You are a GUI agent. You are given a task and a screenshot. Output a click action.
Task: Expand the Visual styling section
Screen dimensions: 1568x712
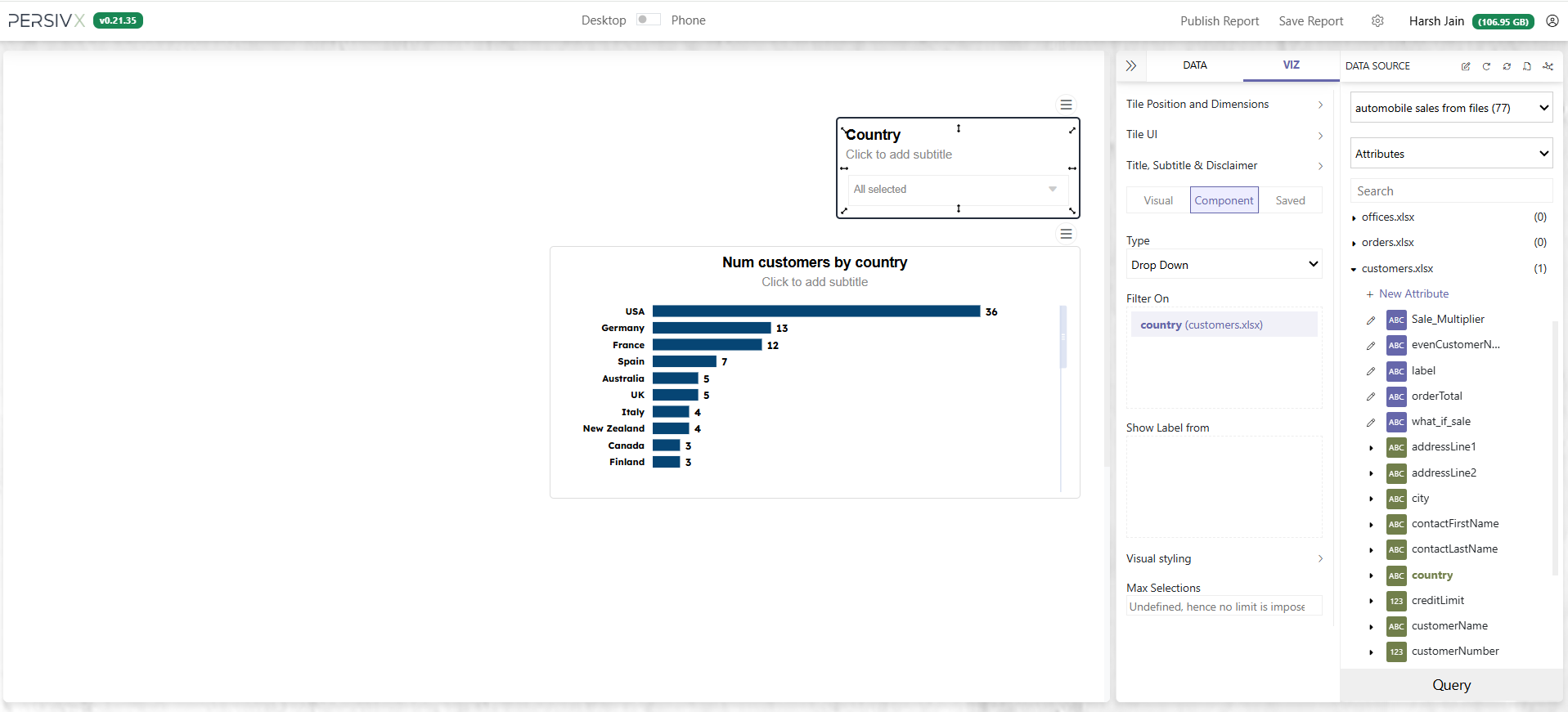[1224, 559]
